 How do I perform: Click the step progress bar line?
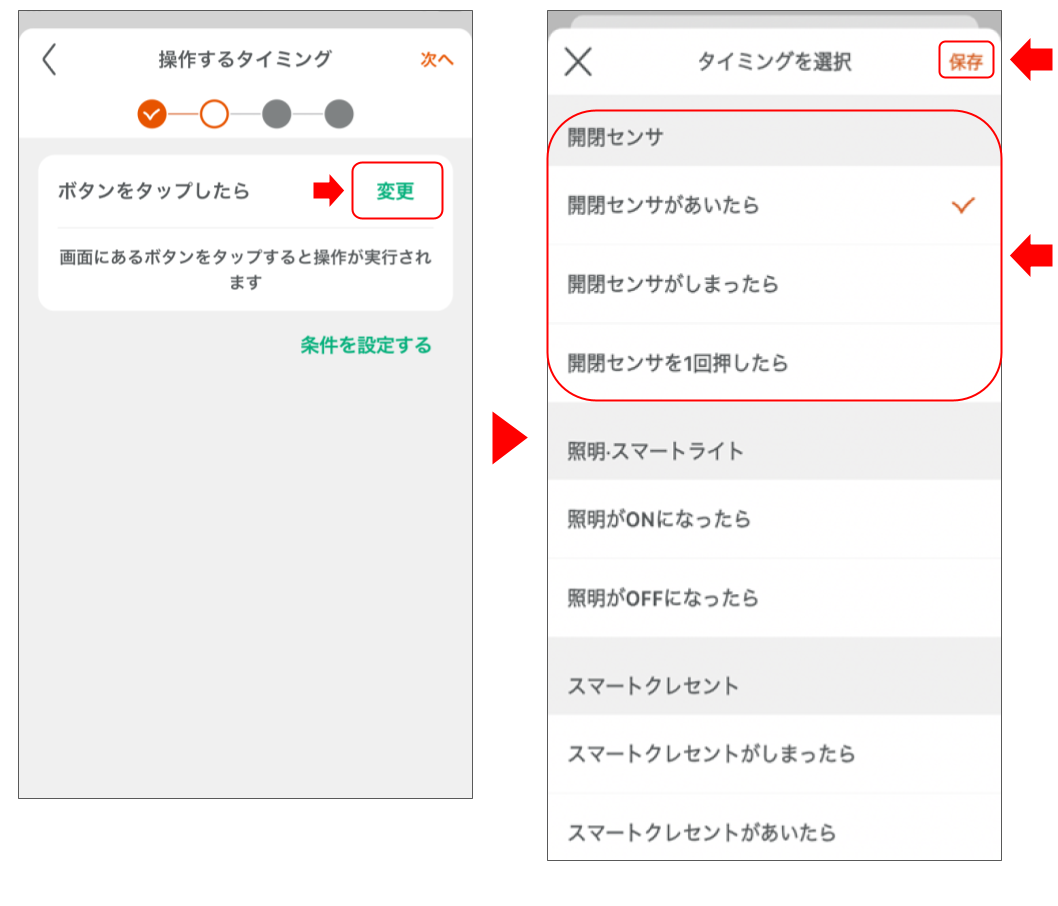(x=245, y=114)
